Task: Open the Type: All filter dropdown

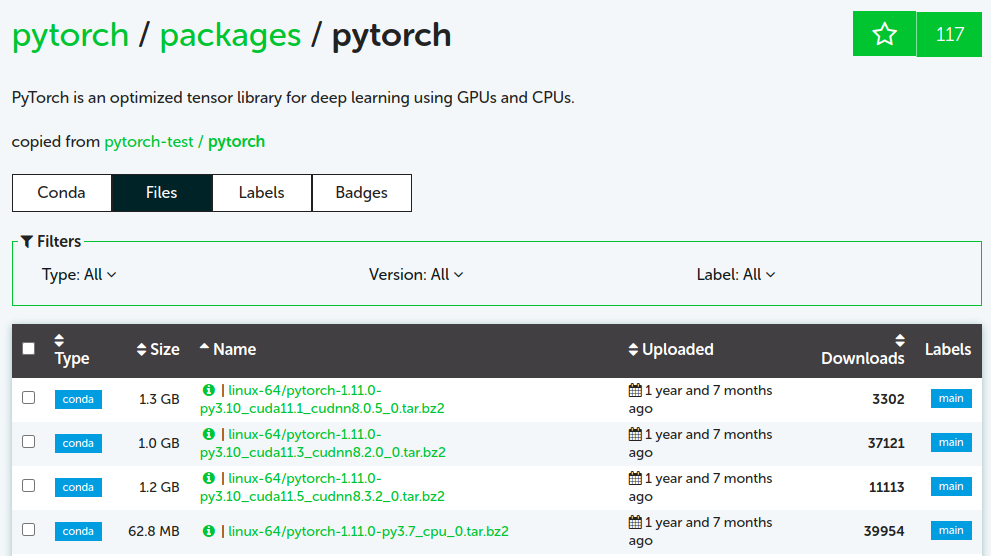Action: (79, 275)
